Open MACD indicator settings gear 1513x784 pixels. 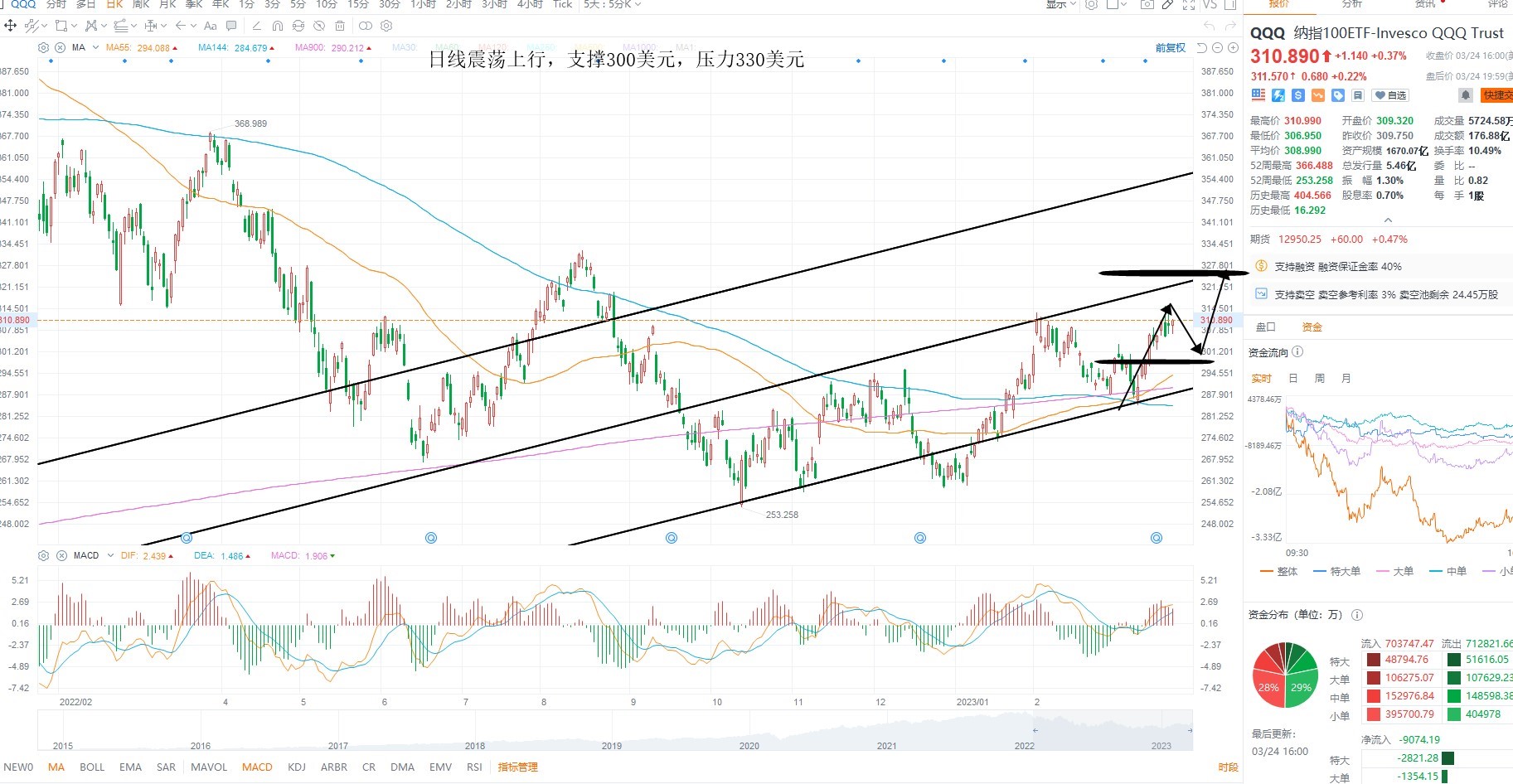coord(44,555)
